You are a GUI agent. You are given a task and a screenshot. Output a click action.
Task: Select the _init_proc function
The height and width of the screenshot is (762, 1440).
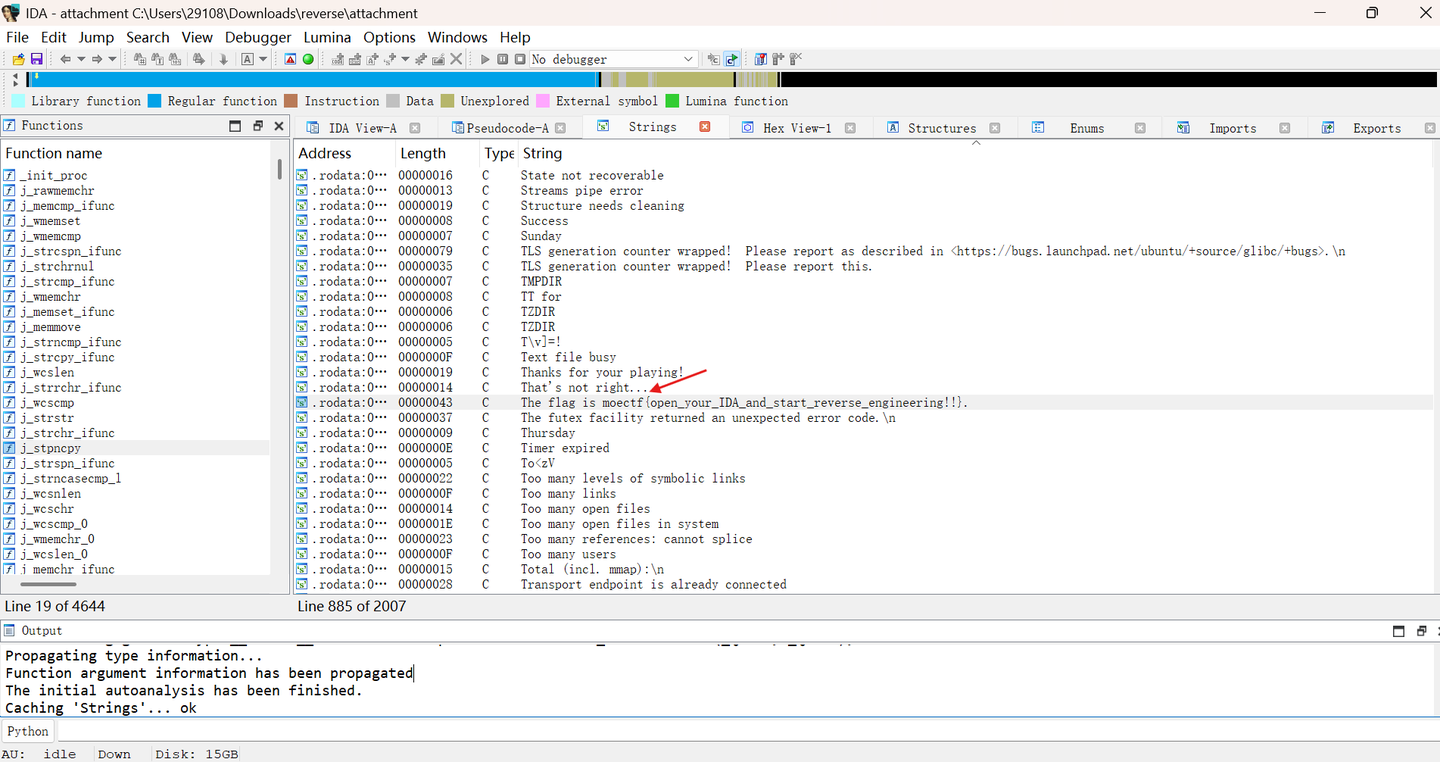point(136,175)
